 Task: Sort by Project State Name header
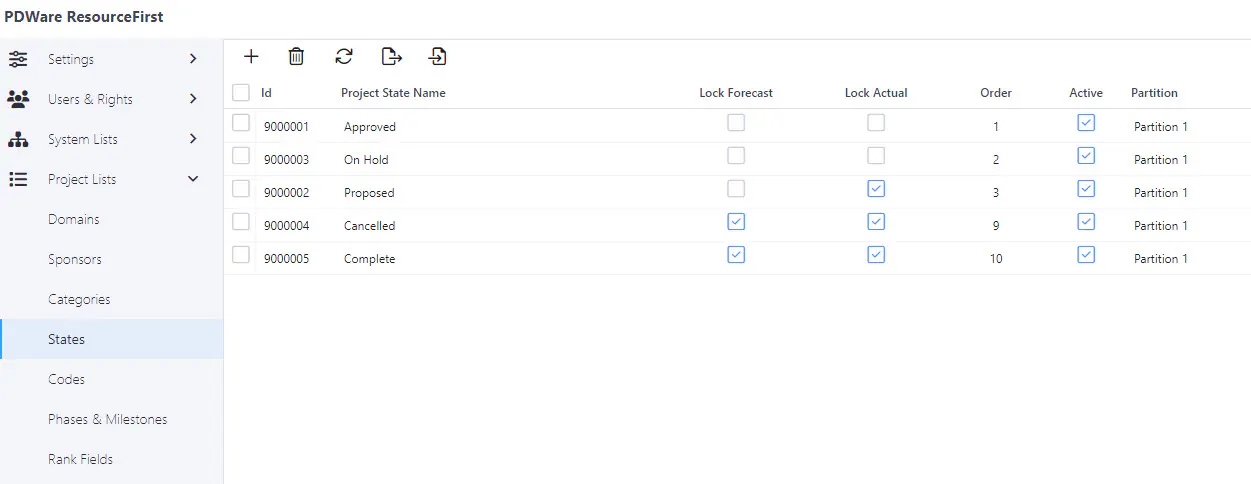(x=393, y=93)
